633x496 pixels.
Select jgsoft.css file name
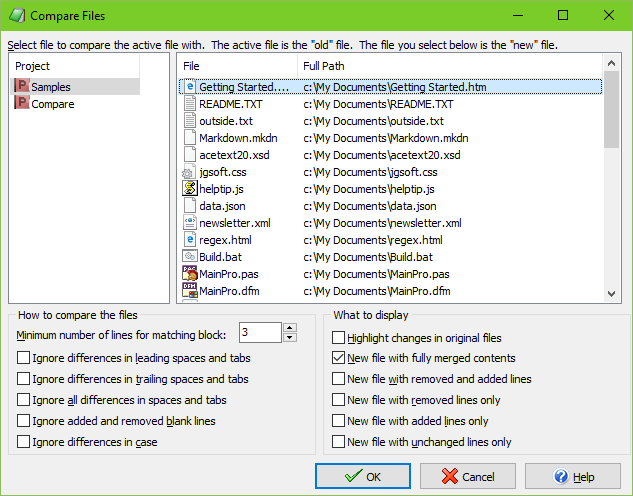click(x=223, y=172)
